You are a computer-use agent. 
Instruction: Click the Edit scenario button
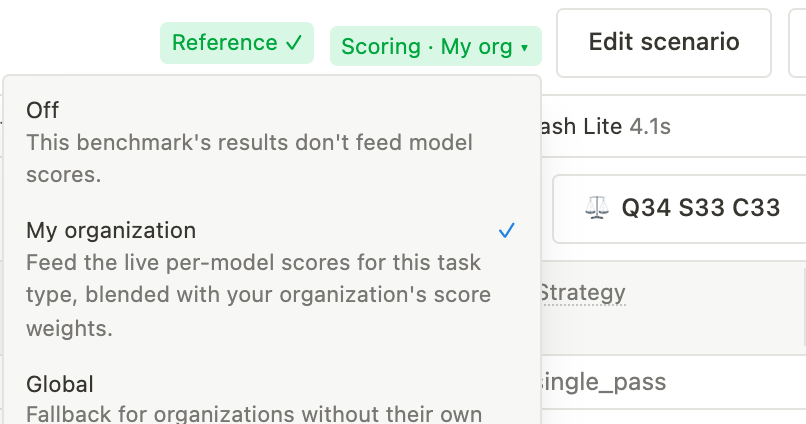tap(664, 43)
